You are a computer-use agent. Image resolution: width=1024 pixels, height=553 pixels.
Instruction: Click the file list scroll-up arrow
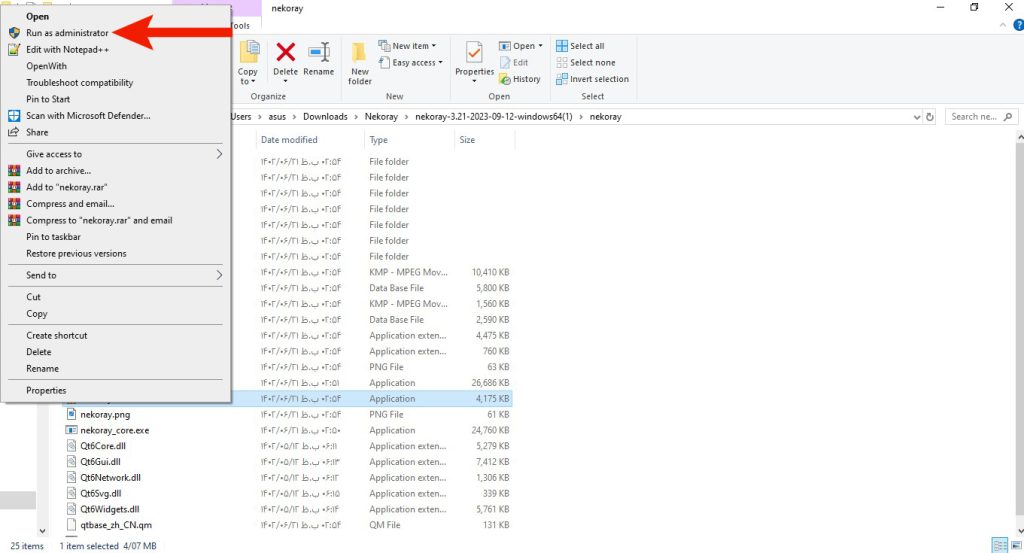[1019, 137]
